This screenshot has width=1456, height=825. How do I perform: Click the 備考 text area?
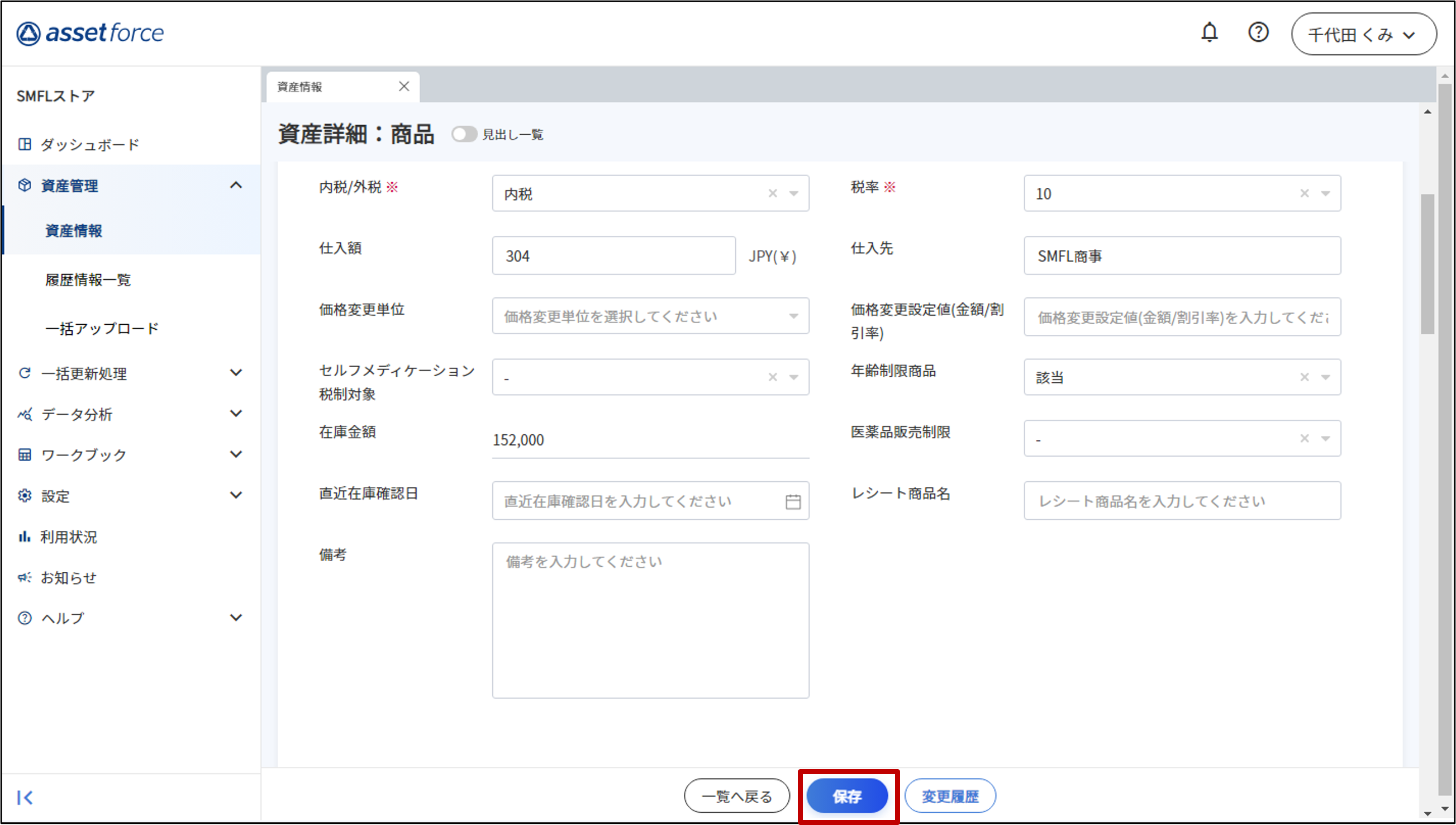click(x=650, y=620)
